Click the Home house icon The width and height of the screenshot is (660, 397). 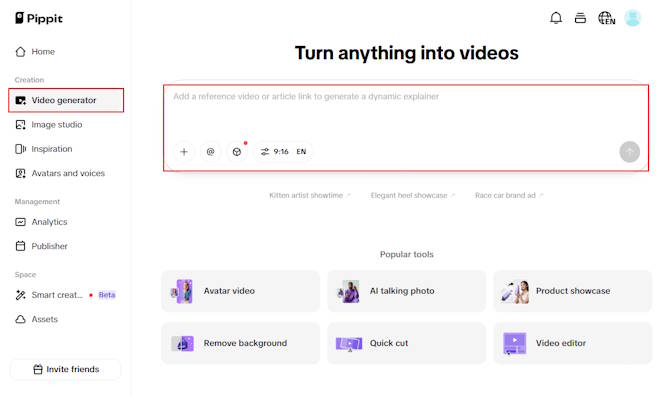20,52
